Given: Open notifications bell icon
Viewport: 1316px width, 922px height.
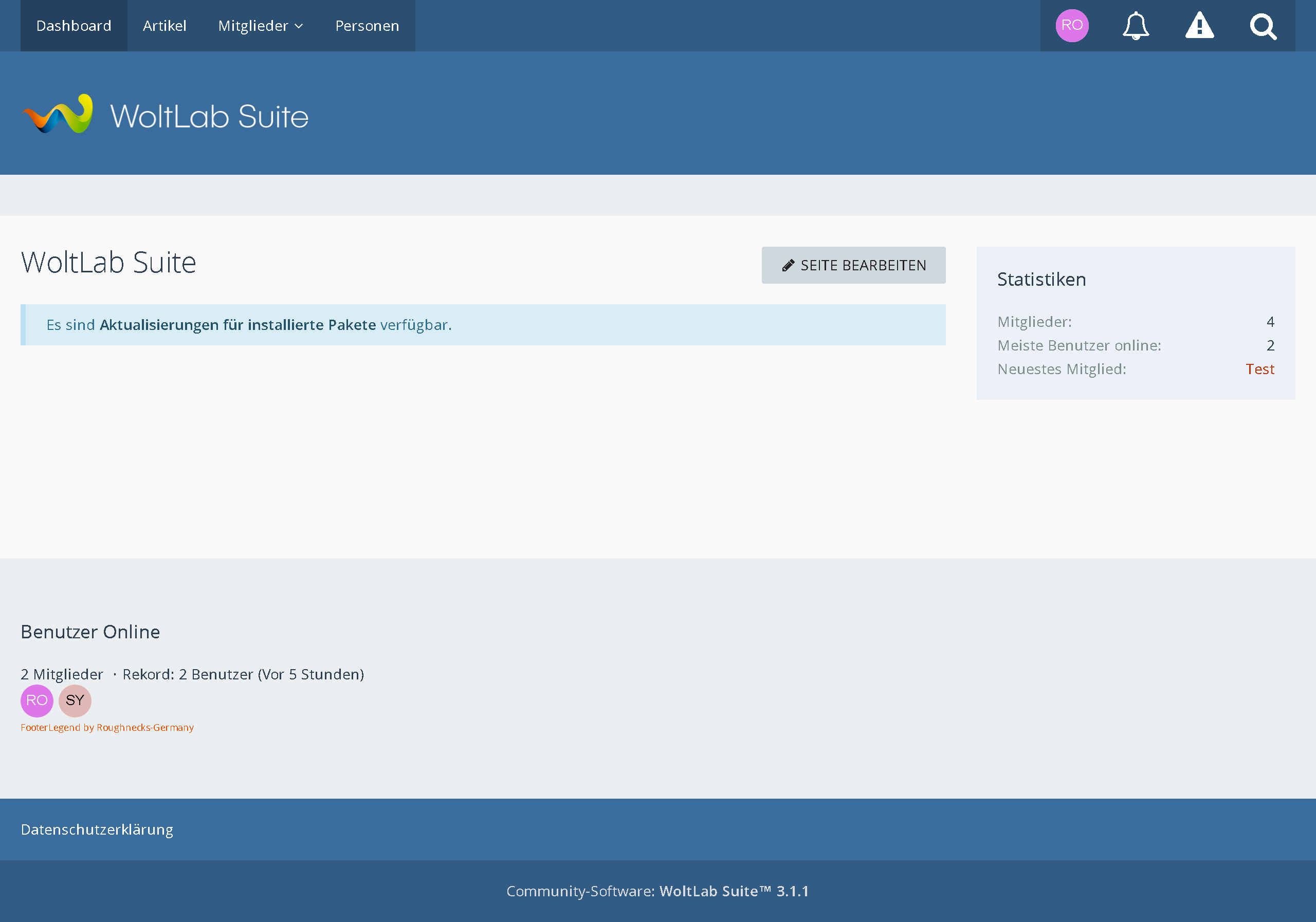Looking at the screenshot, I should [1136, 26].
